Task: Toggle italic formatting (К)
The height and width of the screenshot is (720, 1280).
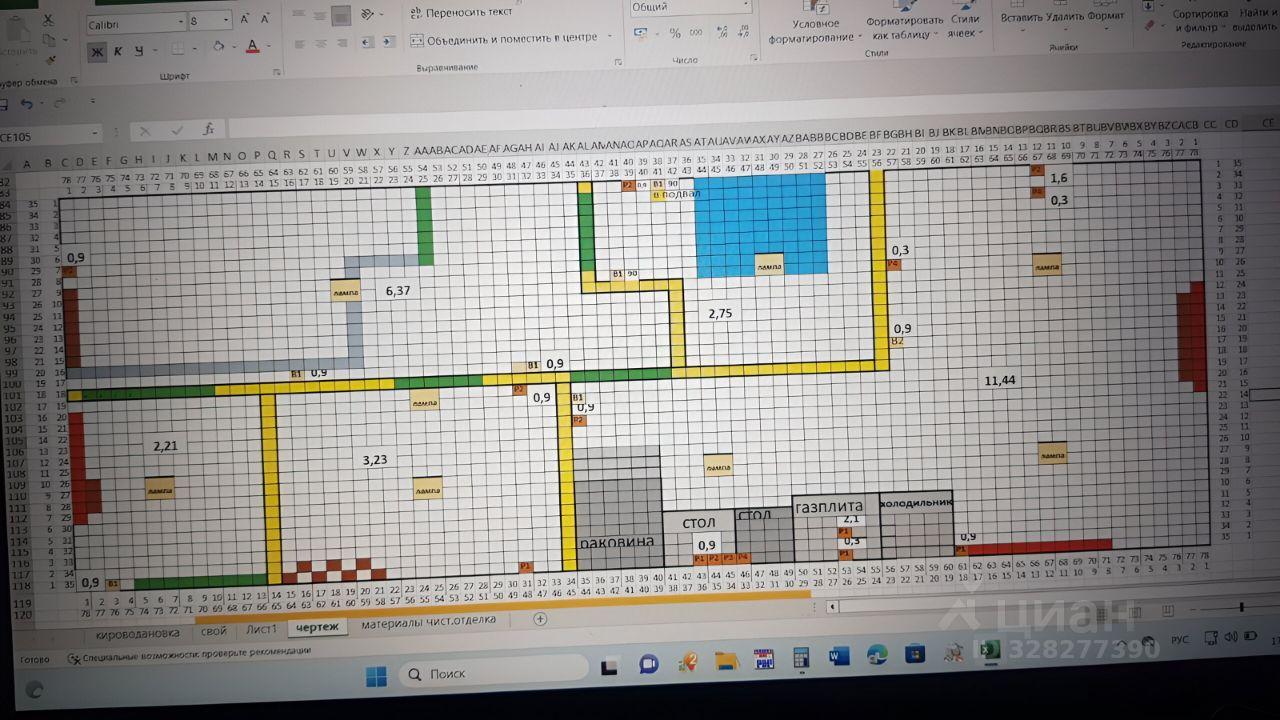Action: click(118, 51)
